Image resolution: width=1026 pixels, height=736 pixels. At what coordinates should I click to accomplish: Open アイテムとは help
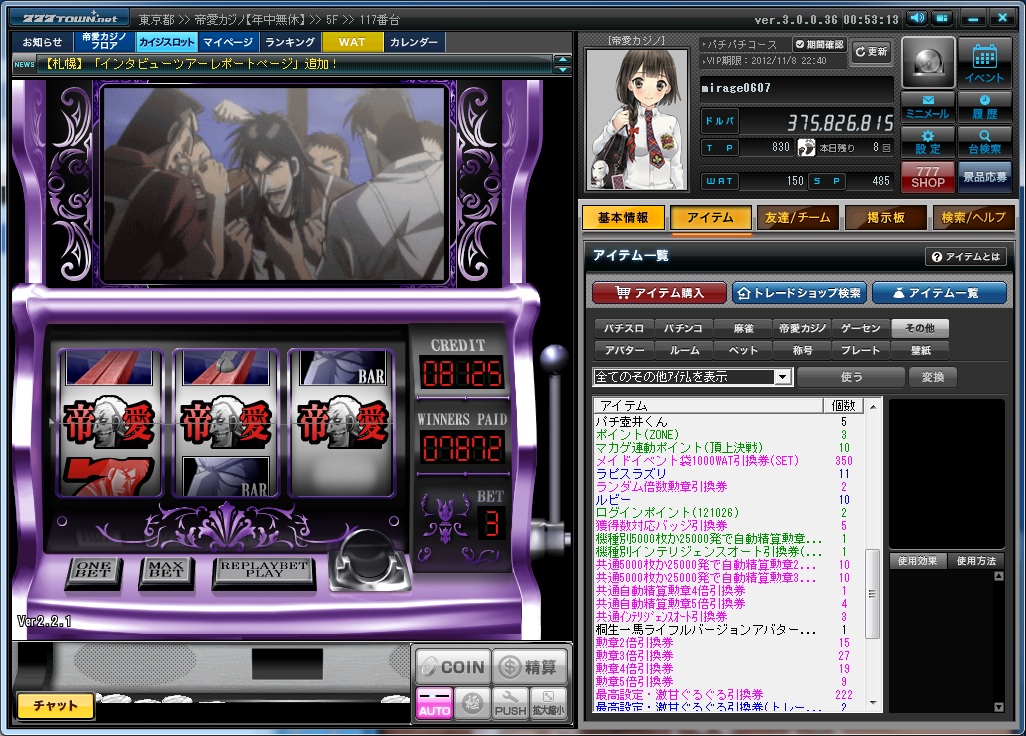966,256
